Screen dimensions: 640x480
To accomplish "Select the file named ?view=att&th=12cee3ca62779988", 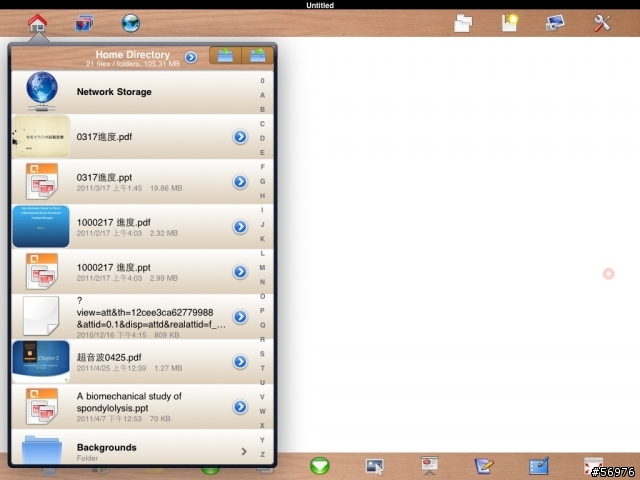I will pyautogui.click(x=151, y=312).
